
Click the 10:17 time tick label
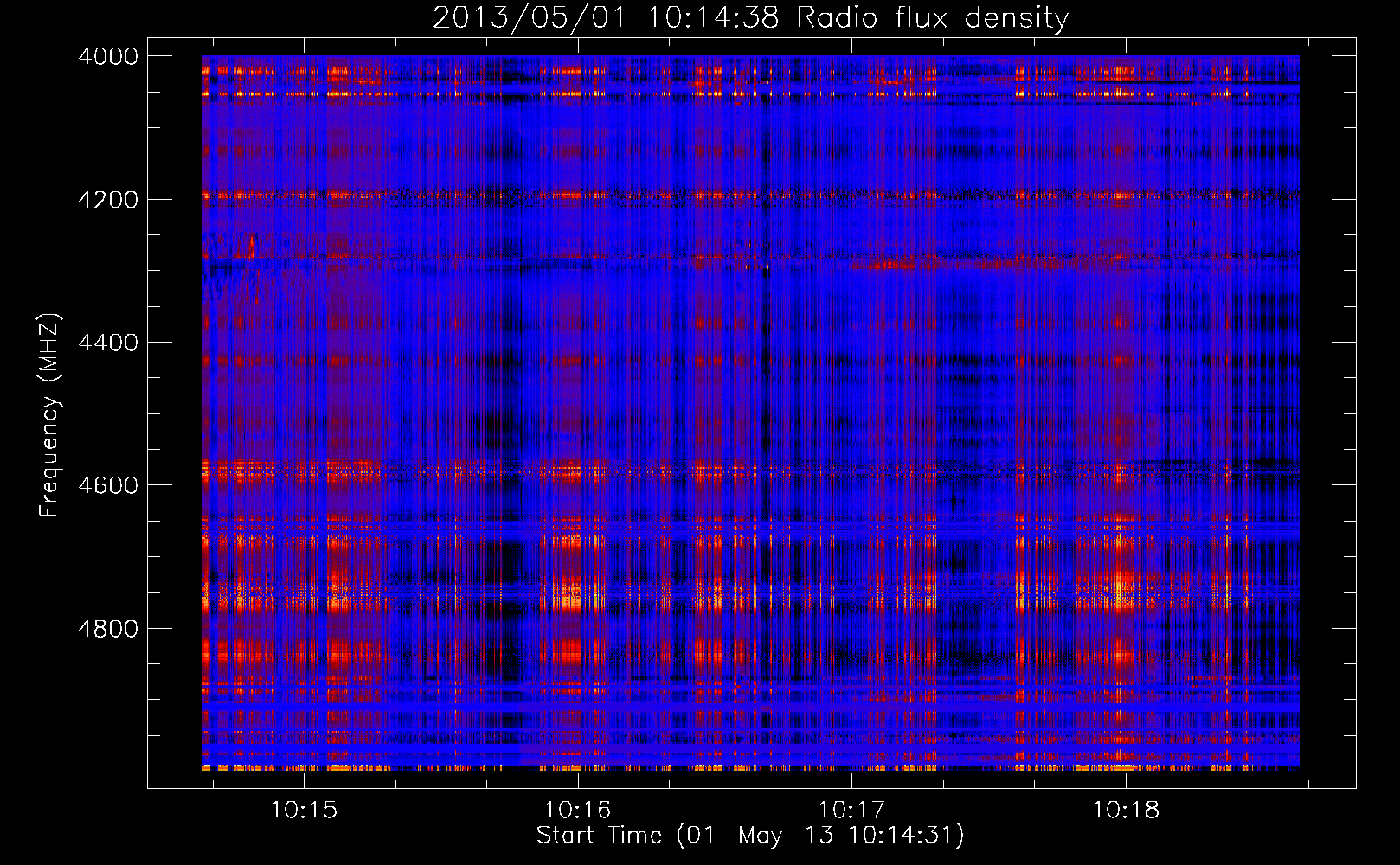851,810
